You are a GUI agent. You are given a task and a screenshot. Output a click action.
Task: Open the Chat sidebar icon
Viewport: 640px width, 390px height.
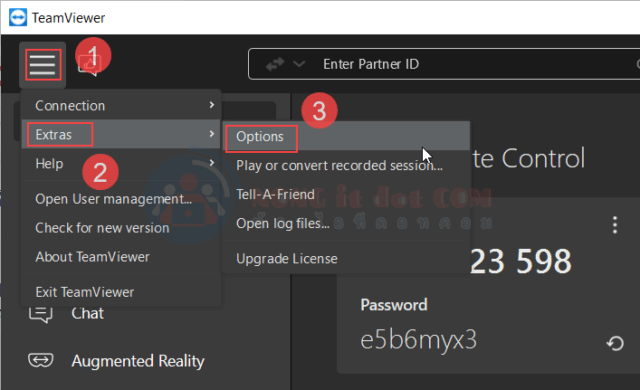[40, 314]
